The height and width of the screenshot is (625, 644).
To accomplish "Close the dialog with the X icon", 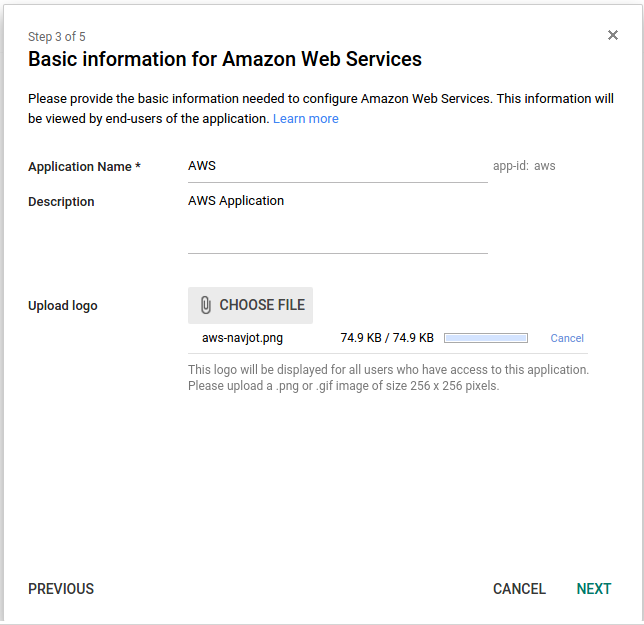I will [x=612, y=35].
